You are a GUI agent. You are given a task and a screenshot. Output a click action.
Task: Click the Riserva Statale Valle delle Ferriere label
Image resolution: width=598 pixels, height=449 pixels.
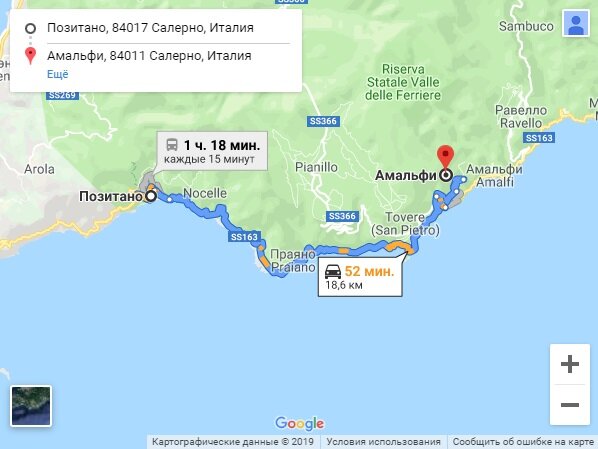tap(403, 82)
